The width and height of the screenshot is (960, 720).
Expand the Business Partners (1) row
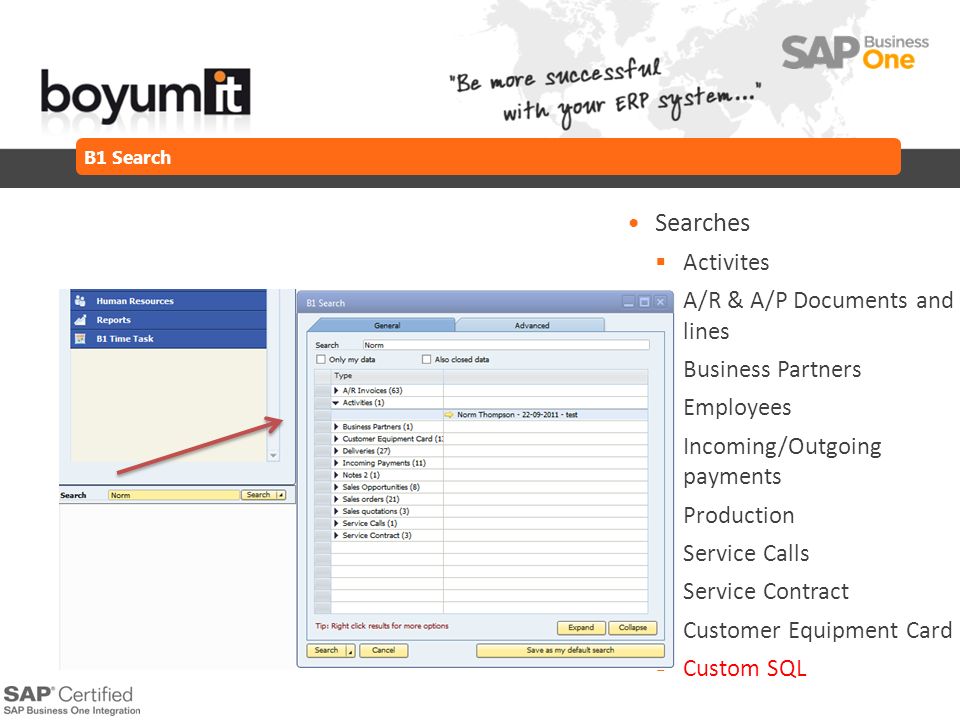[336, 427]
